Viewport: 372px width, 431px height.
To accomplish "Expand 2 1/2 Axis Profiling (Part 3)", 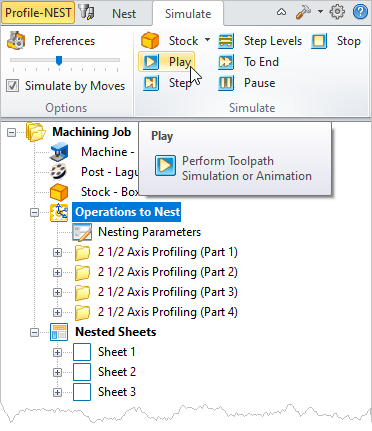I will pos(57,292).
